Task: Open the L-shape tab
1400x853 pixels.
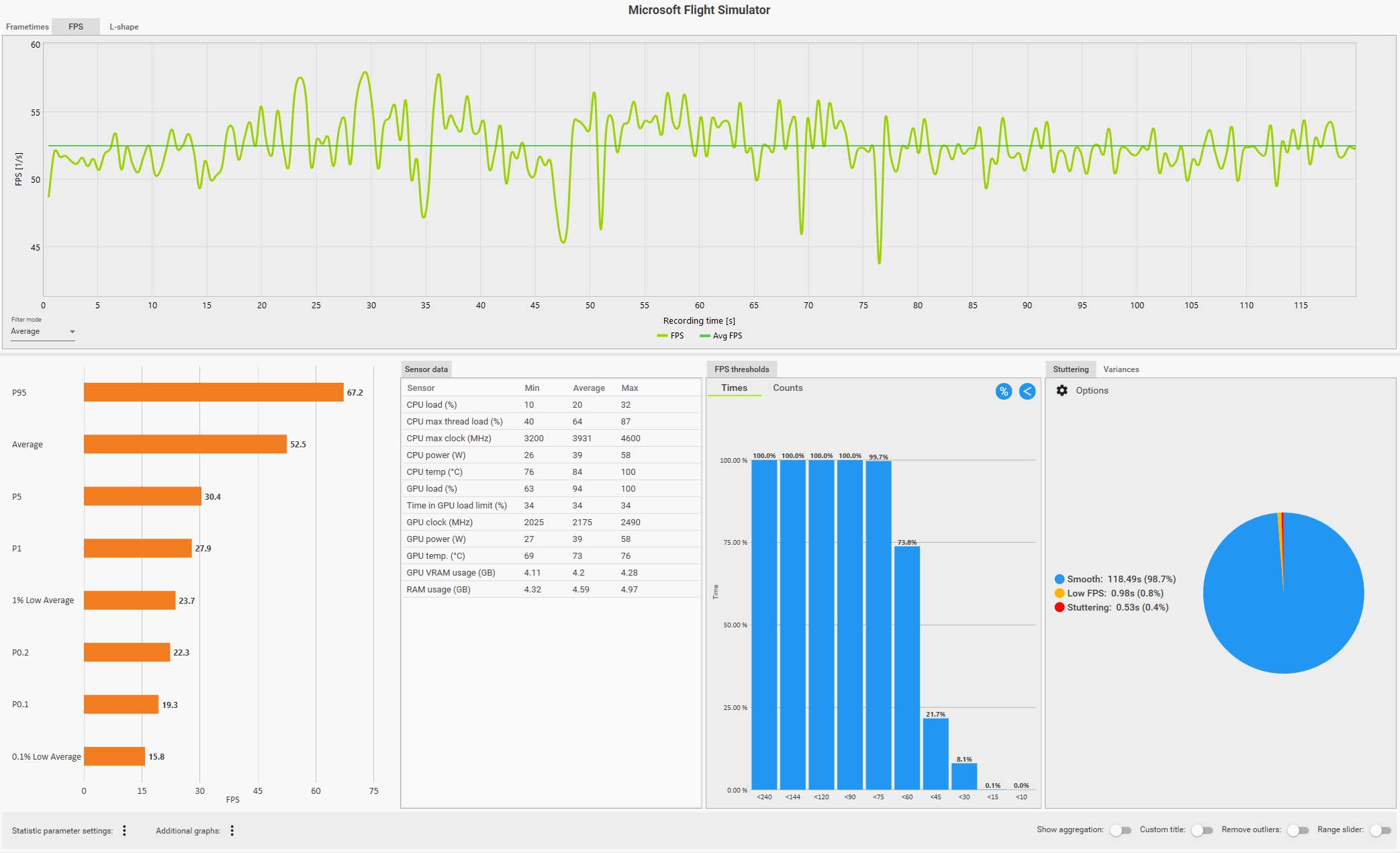Action: click(x=124, y=27)
